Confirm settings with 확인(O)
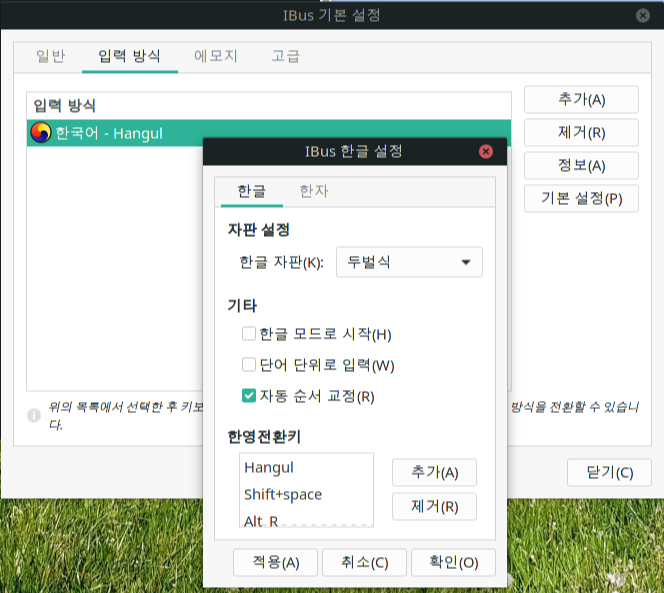Viewport: 664px width, 593px height. (453, 563)
